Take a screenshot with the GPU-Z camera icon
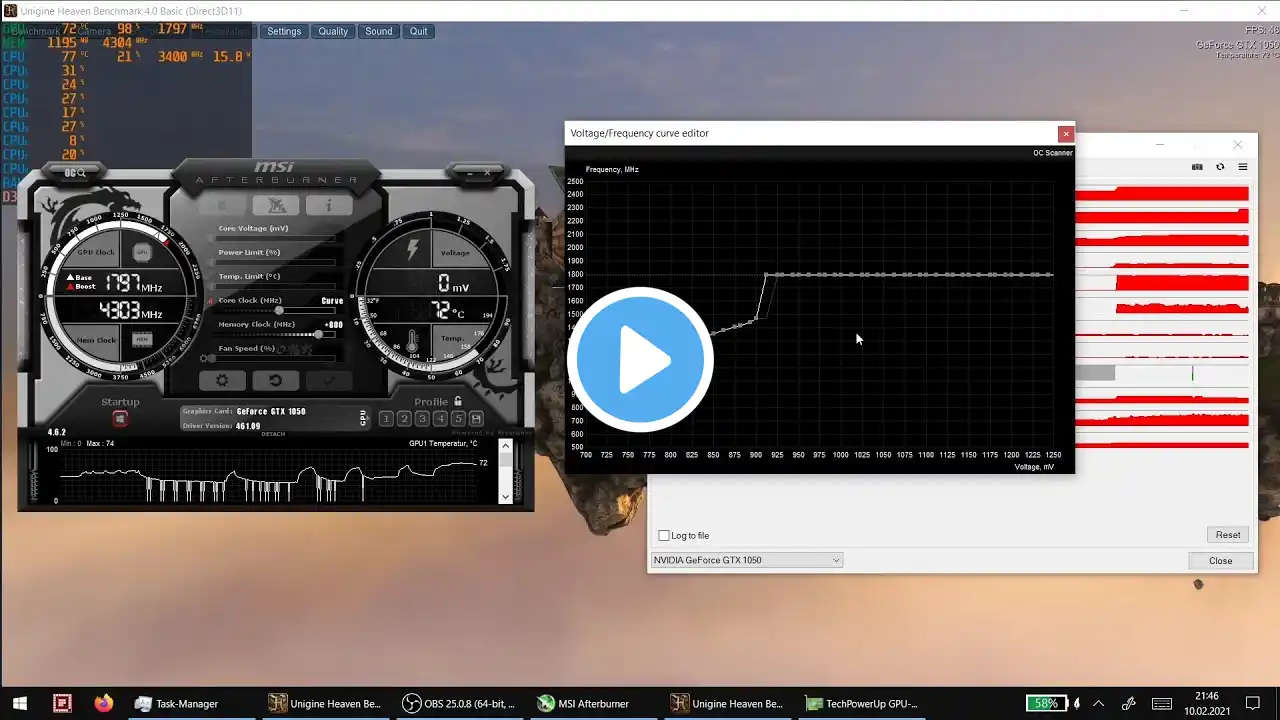This screenshot has height=720, width=1280. [1197, 167]
